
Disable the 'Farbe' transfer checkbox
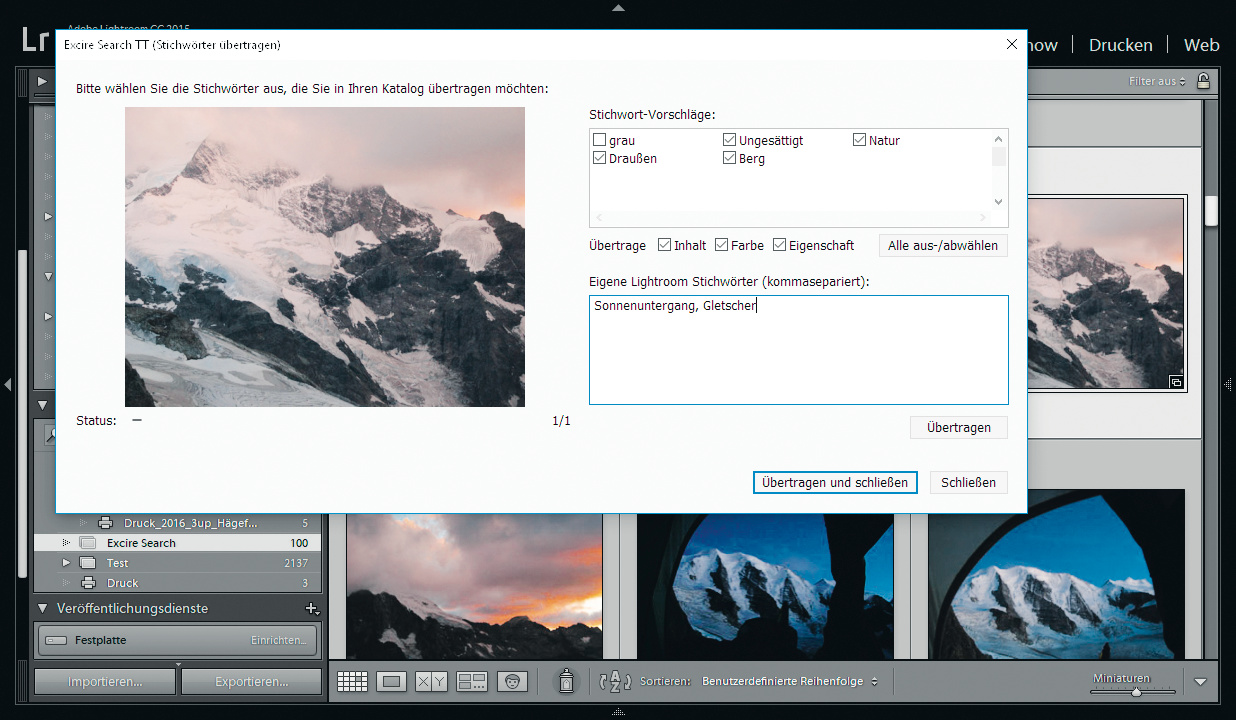coord(722,245)
